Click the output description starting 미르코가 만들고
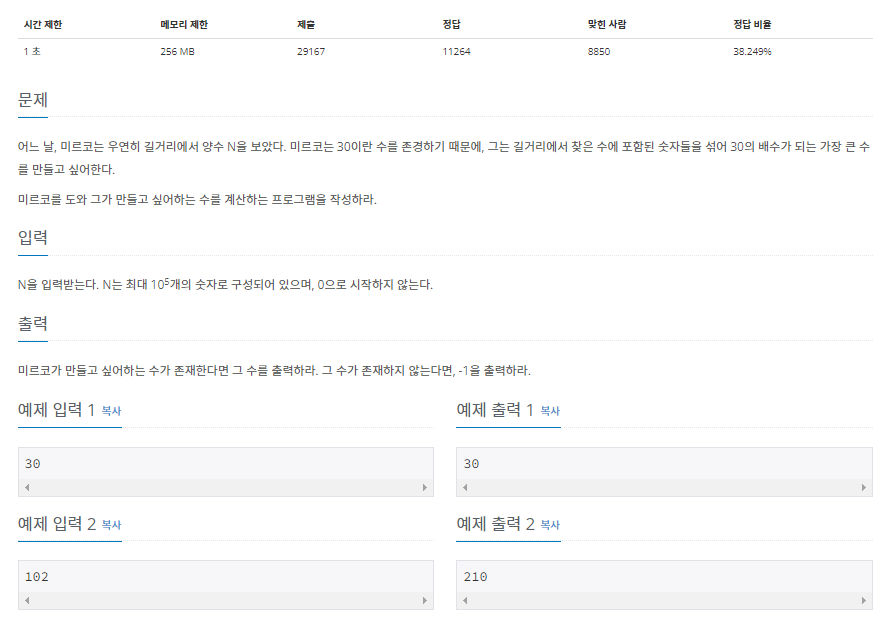891x619 pixels. coord(274,371)
